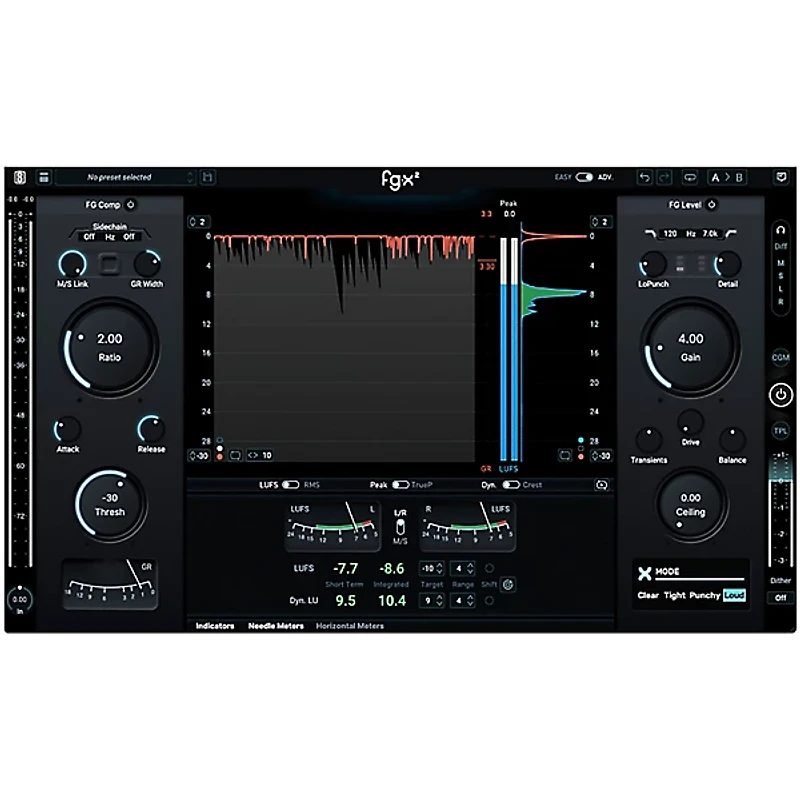The height and width of the screenshot is (800, 800).
Task: Click the A > B comparison control
Action: (x=727, y=176)
